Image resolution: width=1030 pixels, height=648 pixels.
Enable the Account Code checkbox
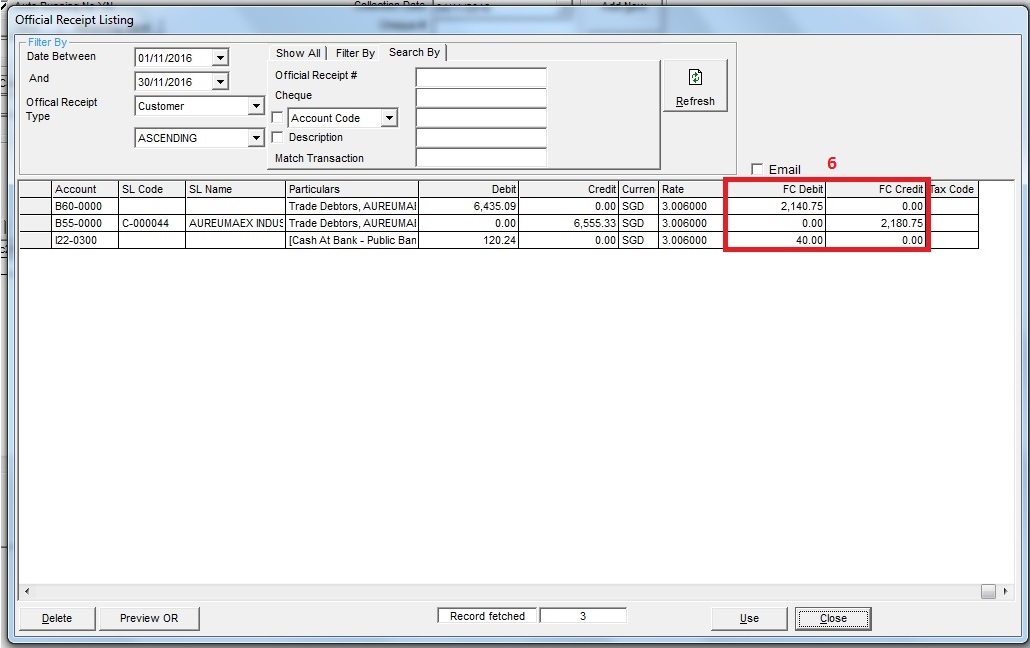pos(278,118)
